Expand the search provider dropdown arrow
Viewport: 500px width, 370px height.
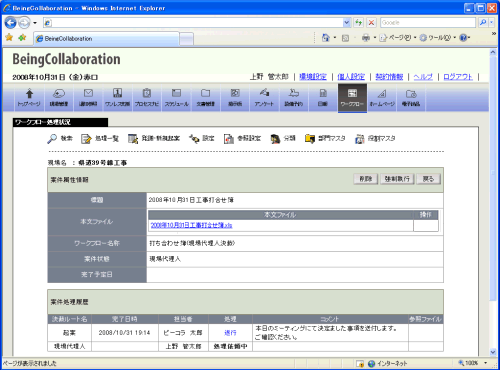491,23
